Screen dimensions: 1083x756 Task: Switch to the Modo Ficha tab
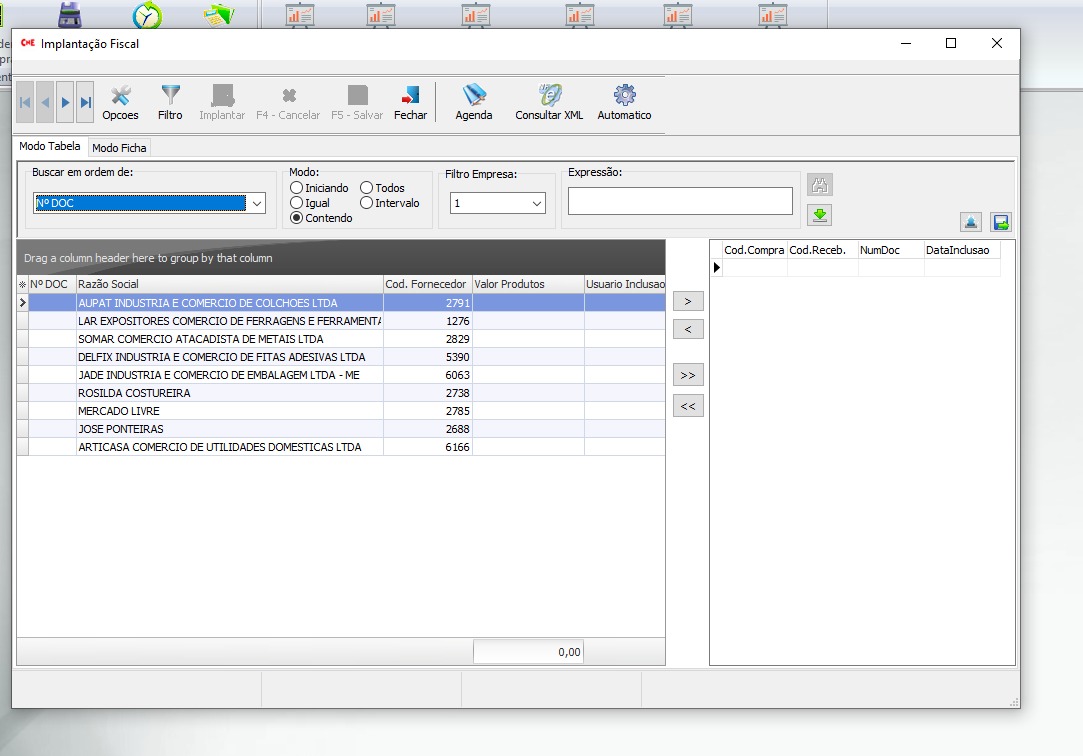point(119,148)
